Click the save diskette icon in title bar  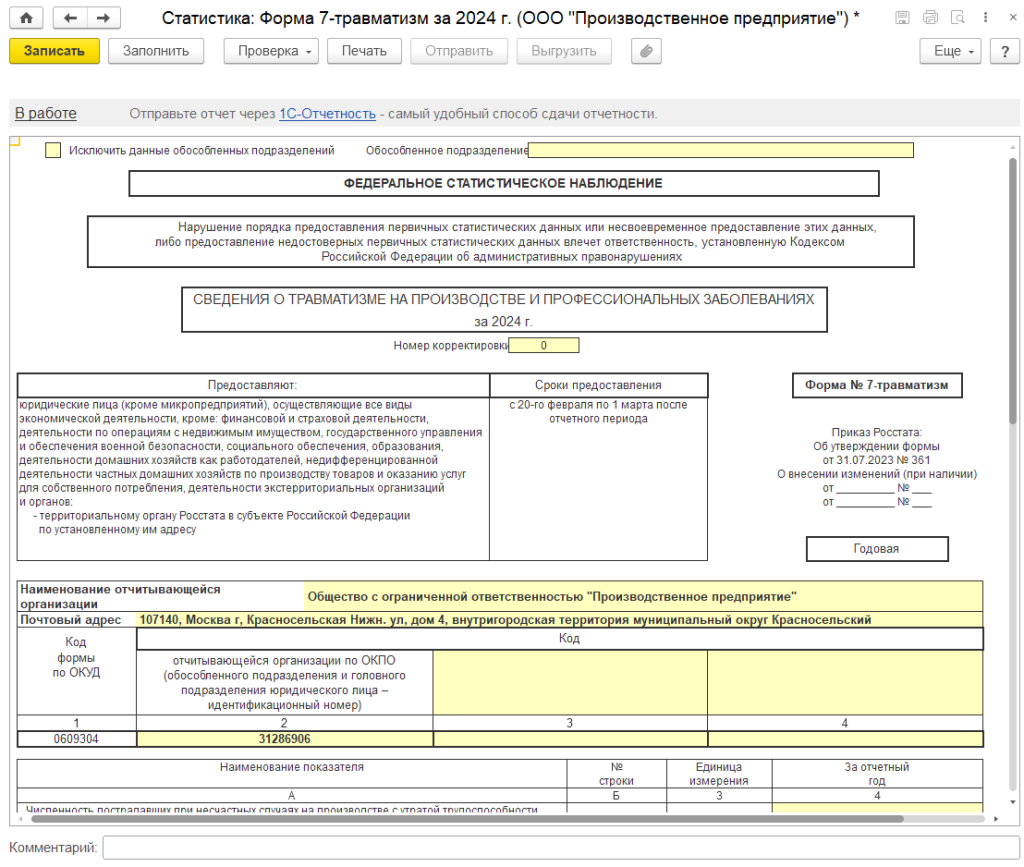point(903,18)
